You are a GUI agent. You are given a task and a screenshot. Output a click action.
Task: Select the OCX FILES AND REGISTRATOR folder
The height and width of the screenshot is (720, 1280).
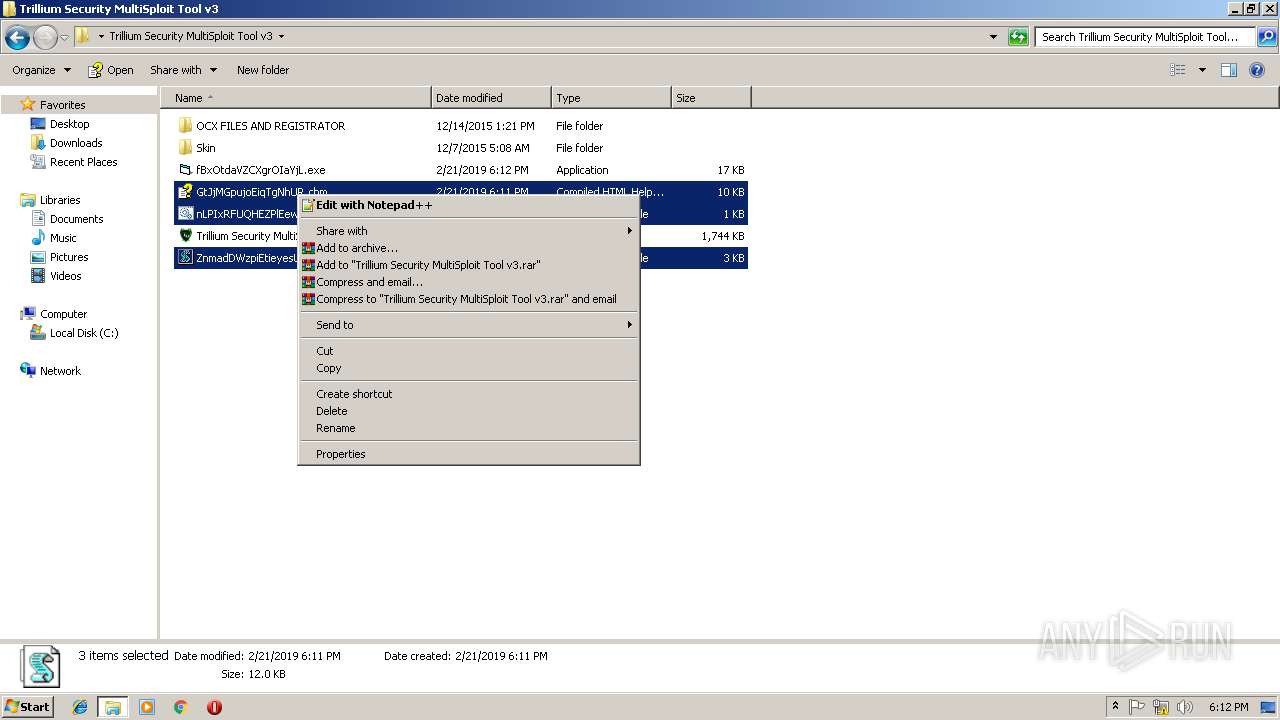[270, 126]
